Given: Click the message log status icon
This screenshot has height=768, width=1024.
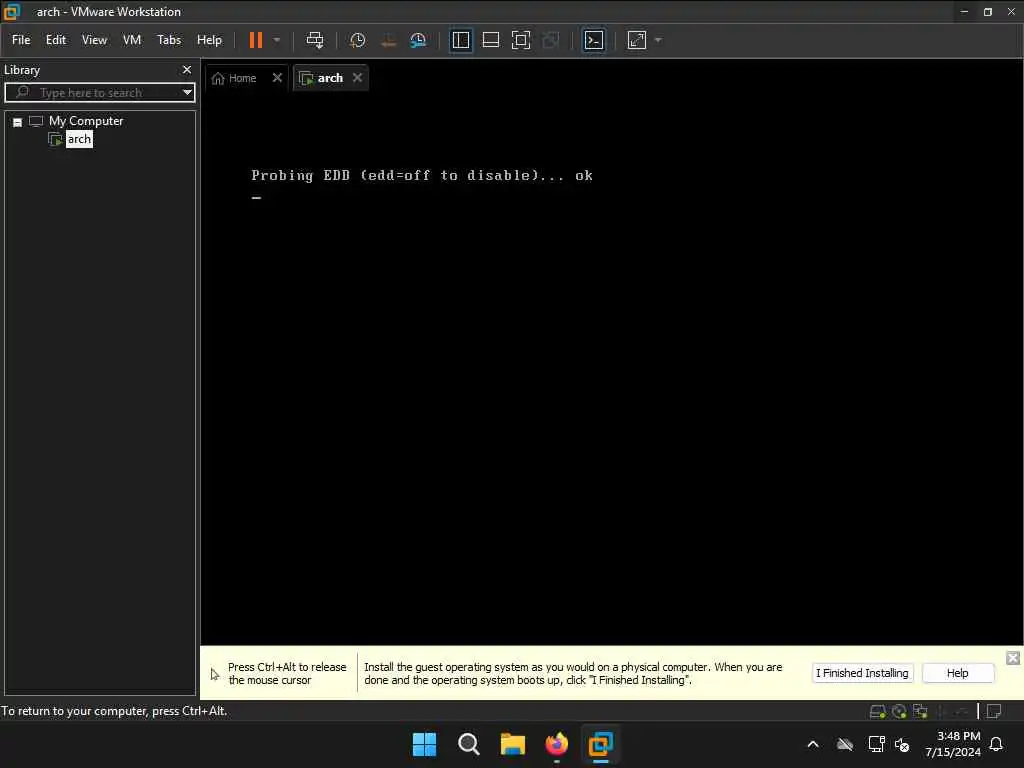Looking at the screenshot, I should [x=994, y=711].
